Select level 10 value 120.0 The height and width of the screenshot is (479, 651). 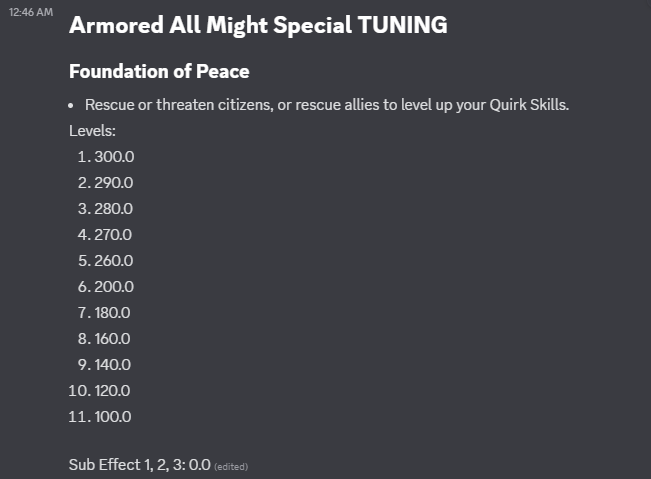[x=113, y=391]
